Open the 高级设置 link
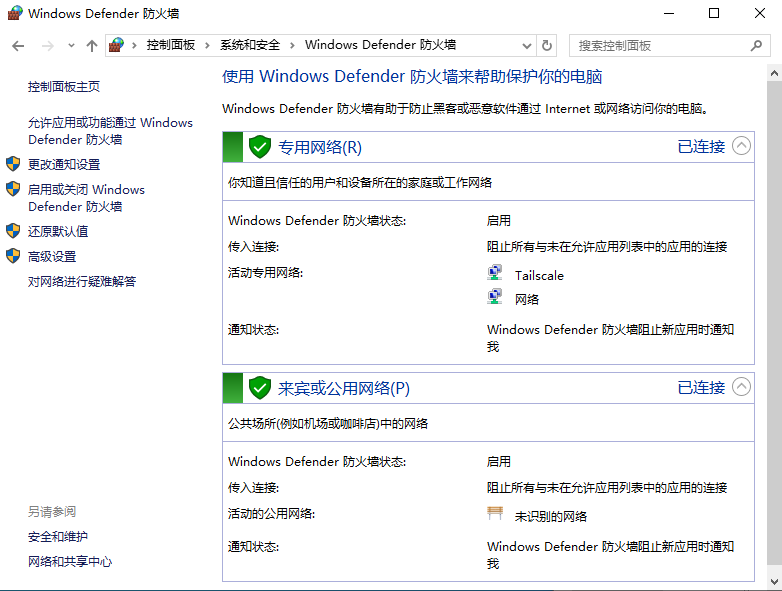The image size is (782, 591). (52, 256)
